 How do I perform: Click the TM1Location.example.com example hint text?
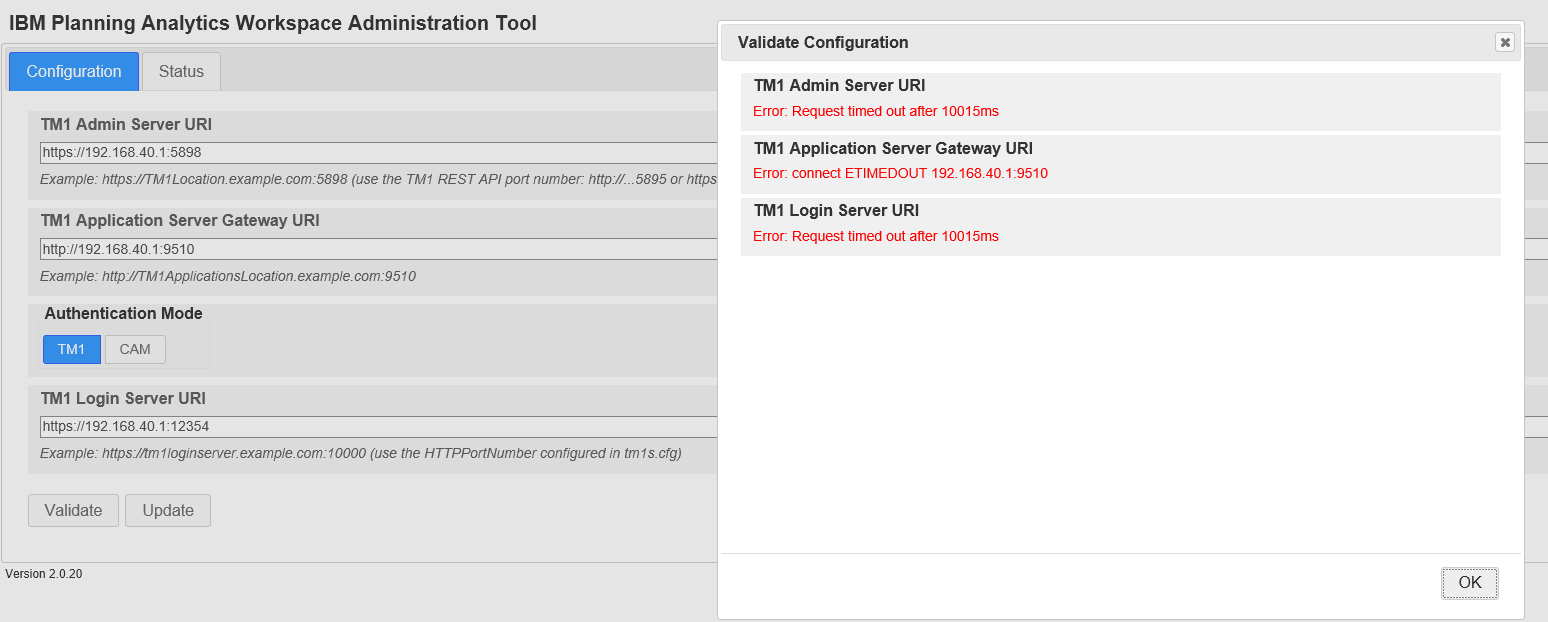click(x=379, y=180)
